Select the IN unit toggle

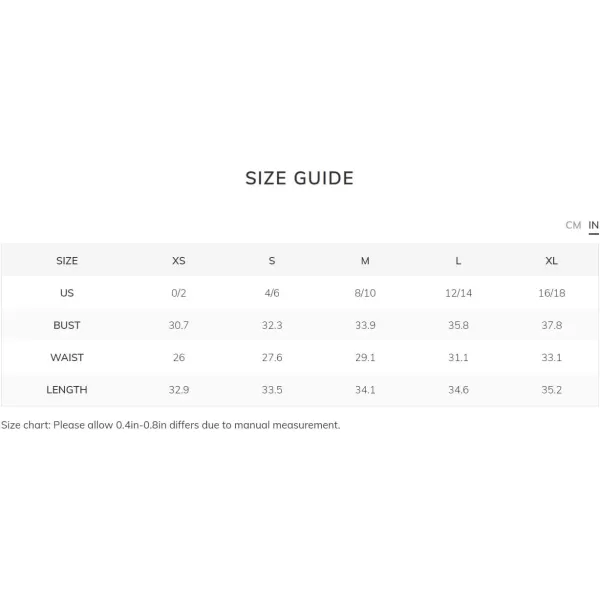[593, 225]
